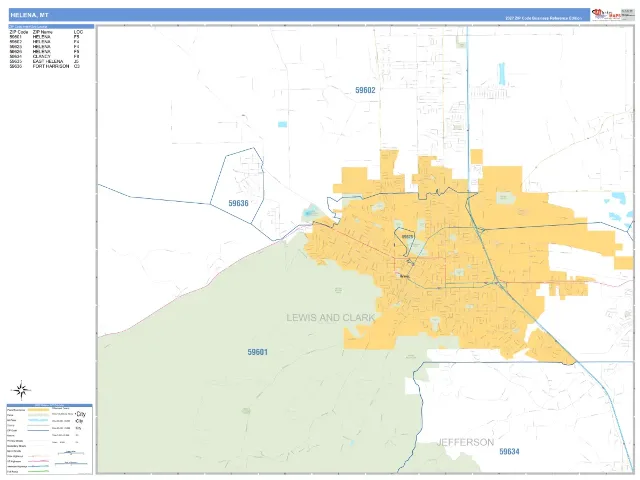Click the LEWIS AND CLARK county label
The width and height of the screenshot is (640, 480).
click(331, 318)
